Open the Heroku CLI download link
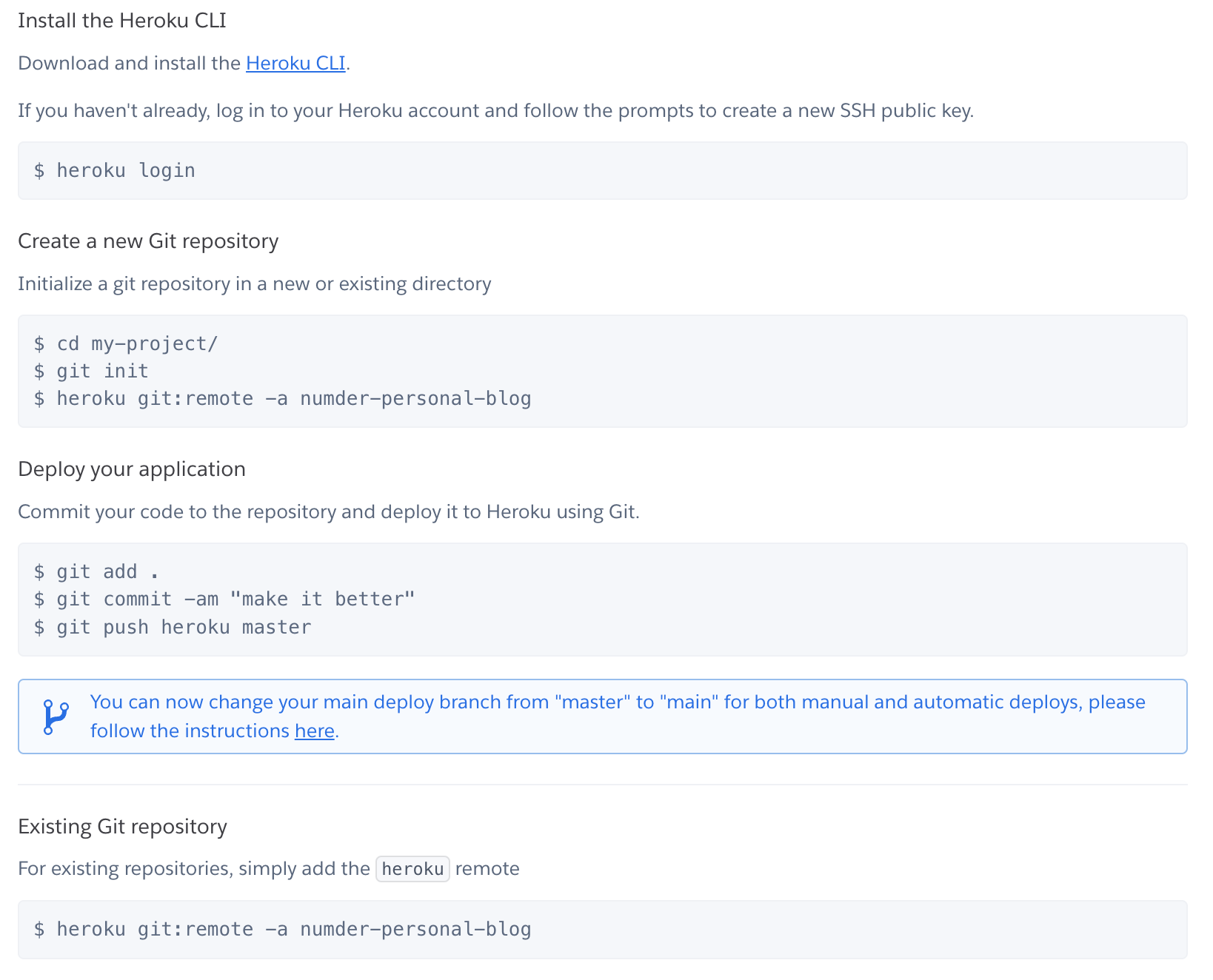 tap(295, 64)
